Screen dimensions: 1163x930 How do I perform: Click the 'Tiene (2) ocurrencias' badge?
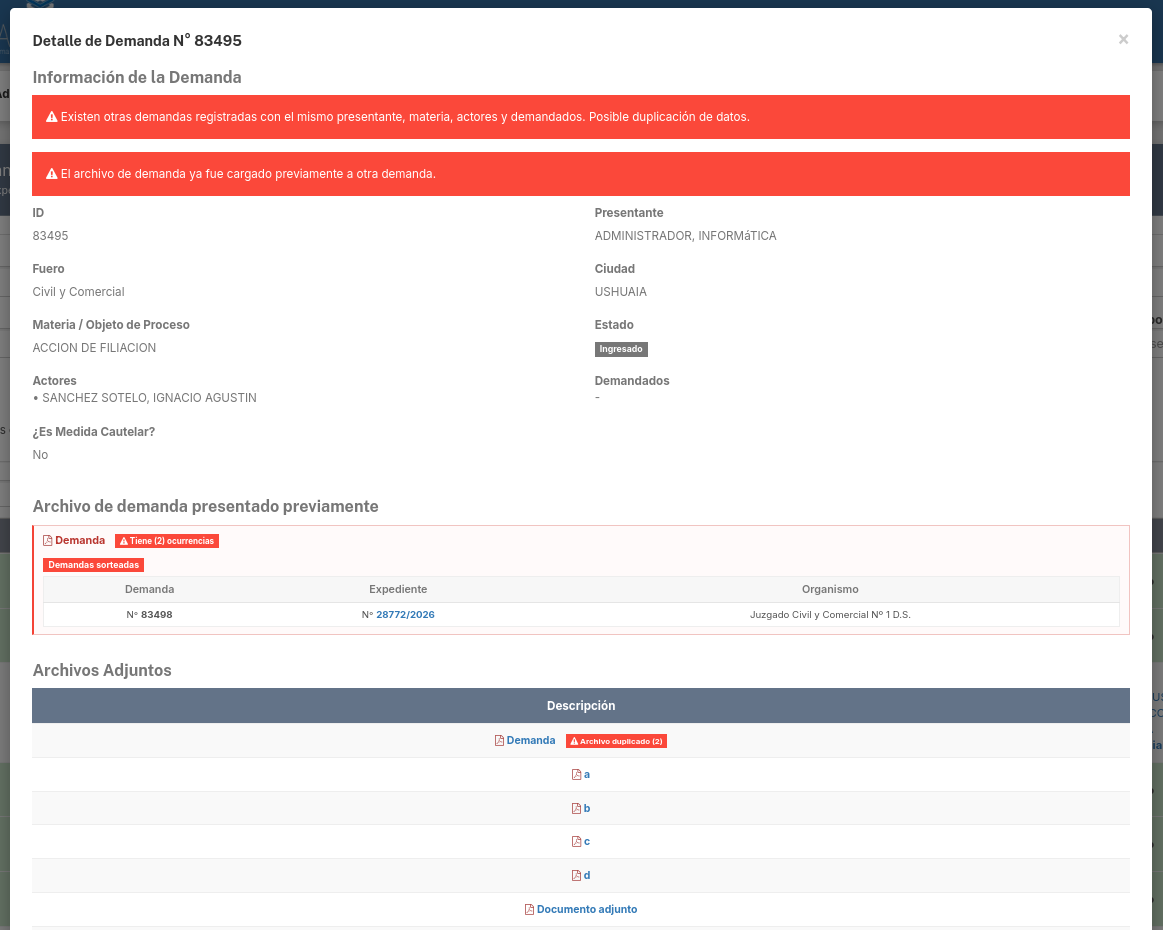tap(167, 541)
